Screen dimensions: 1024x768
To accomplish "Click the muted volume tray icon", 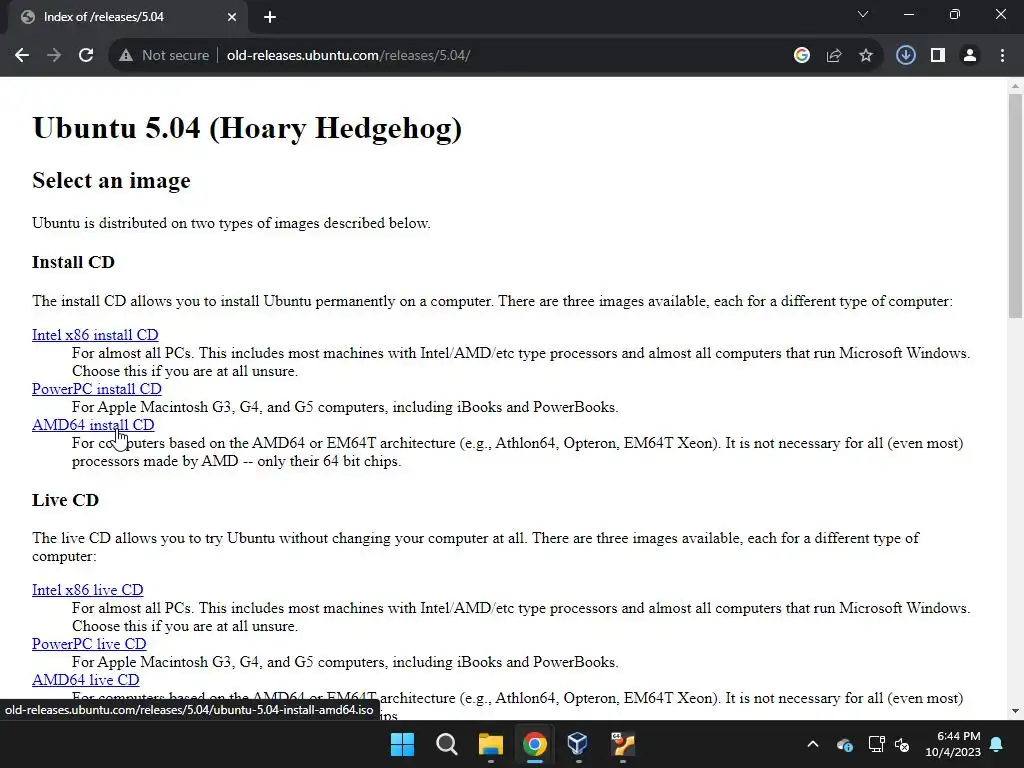I will [902, 744].
